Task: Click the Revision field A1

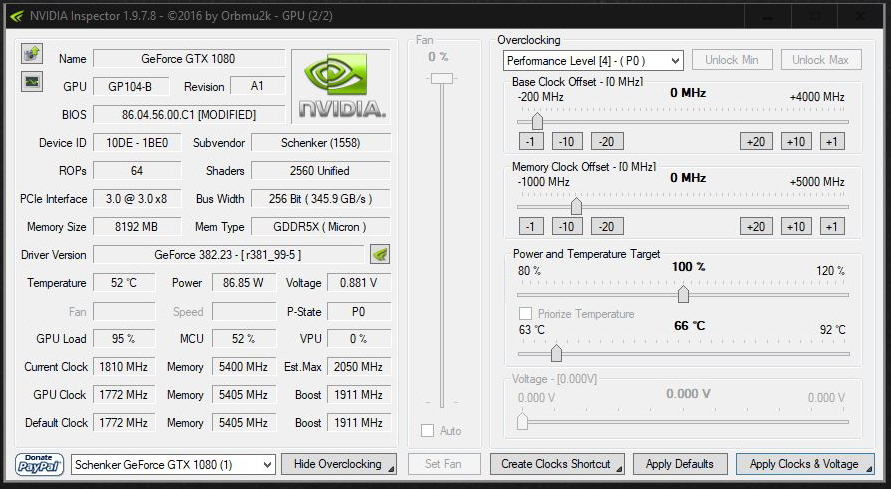Action: 257,86
